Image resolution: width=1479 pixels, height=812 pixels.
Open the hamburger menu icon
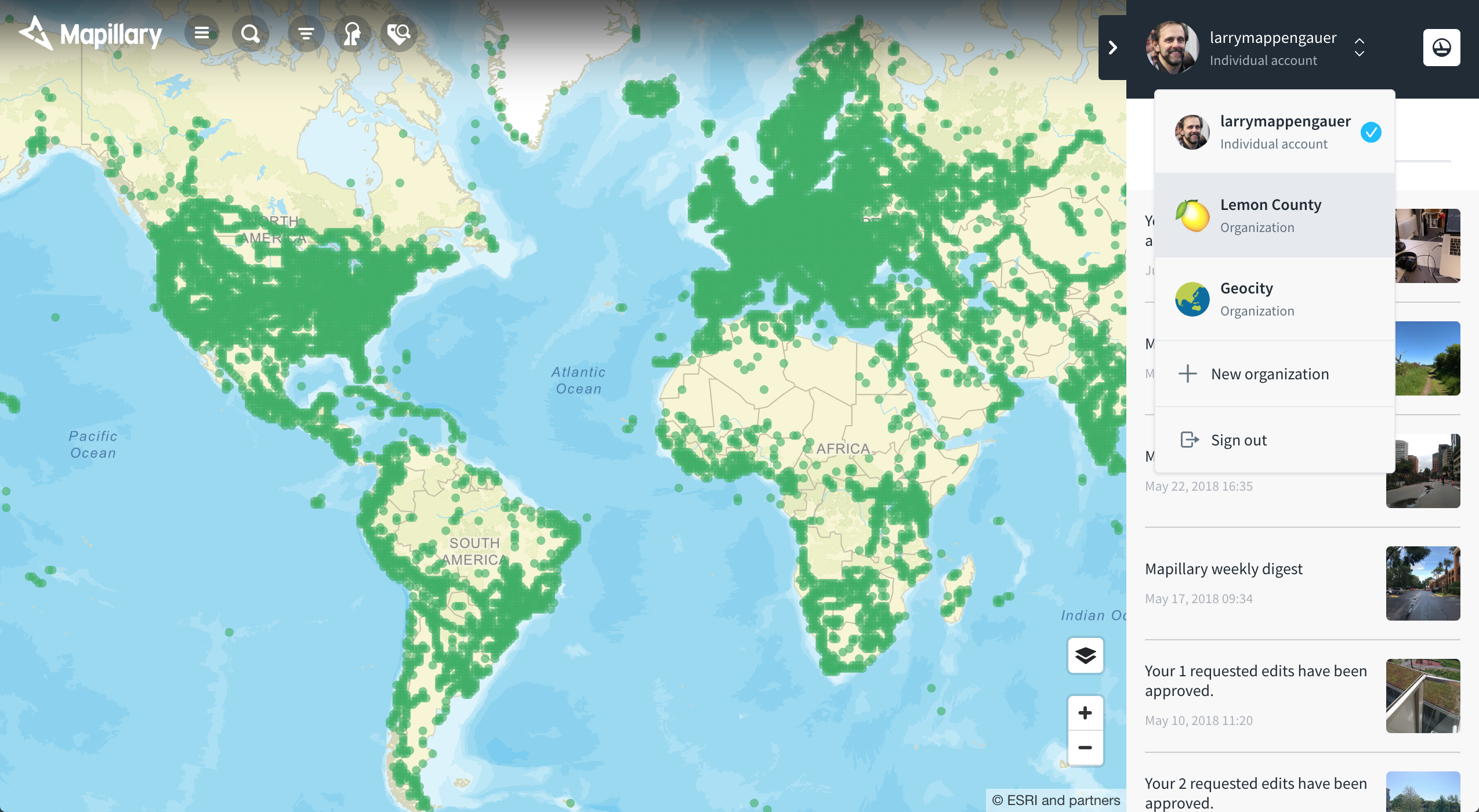(201, 33)
